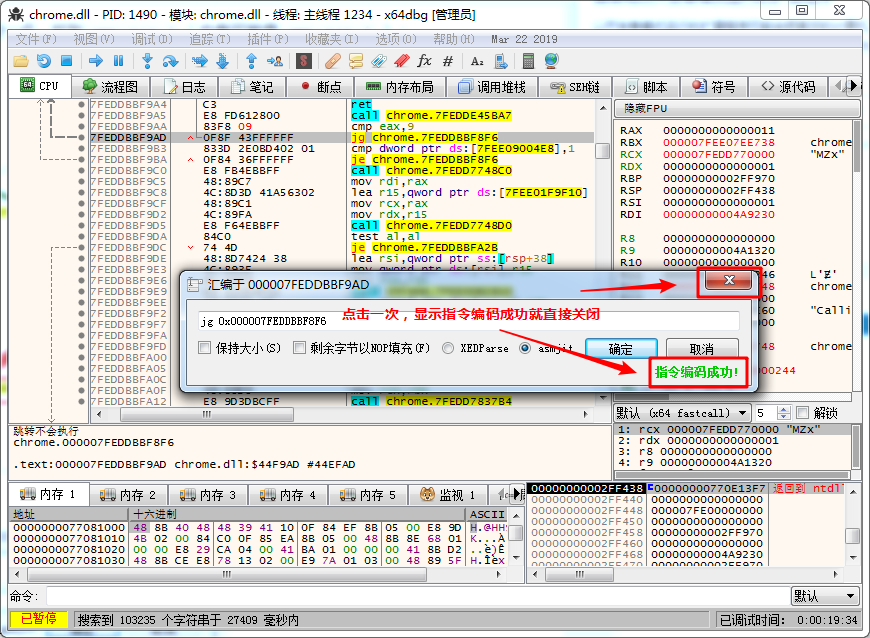The width and height of the screenshot is (870, 638).
Task: Open the 追踪(T) menu
Action: coord(210,39)
